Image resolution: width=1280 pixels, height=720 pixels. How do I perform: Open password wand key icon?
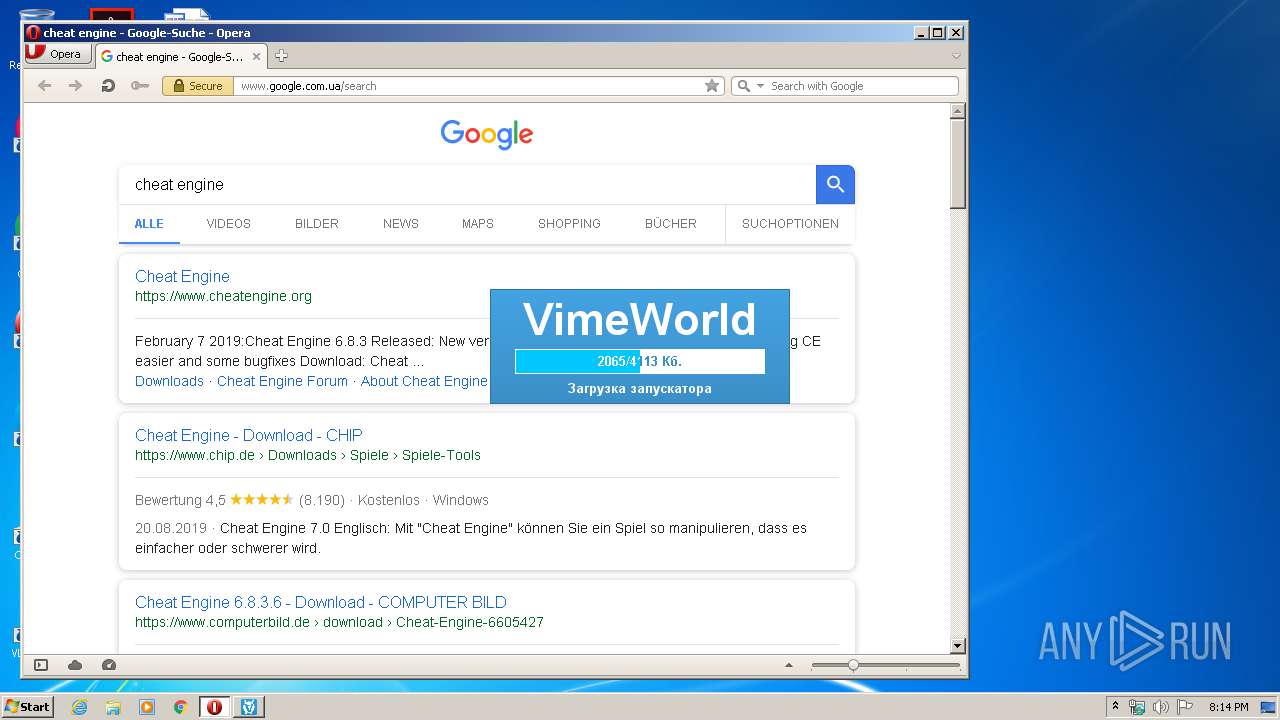[x=140, y=86]
